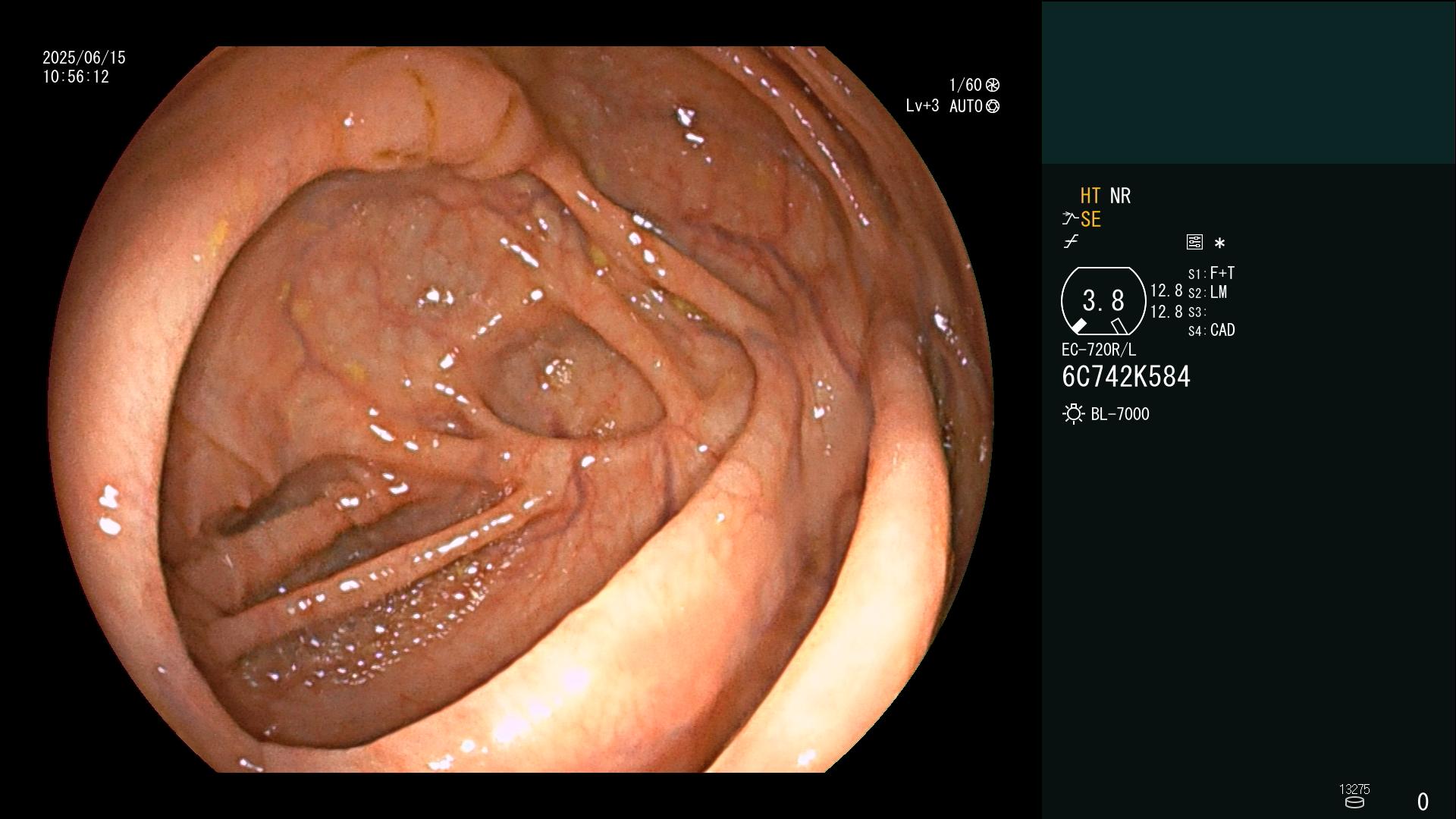Click the date 2025/06/15
Viewport: 1456px width, 819px height.
point(84,58)
